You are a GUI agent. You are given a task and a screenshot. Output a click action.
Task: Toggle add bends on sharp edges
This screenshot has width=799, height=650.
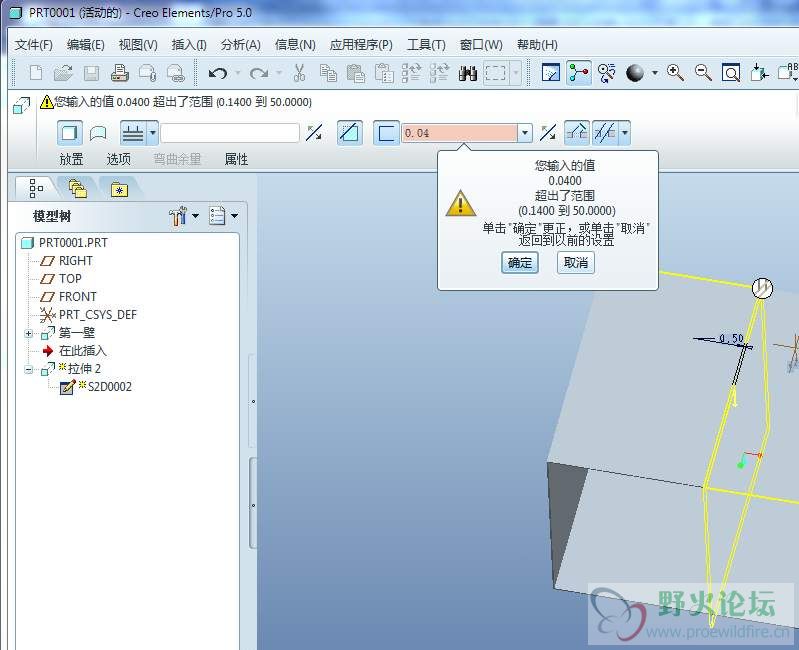point(577,133)
